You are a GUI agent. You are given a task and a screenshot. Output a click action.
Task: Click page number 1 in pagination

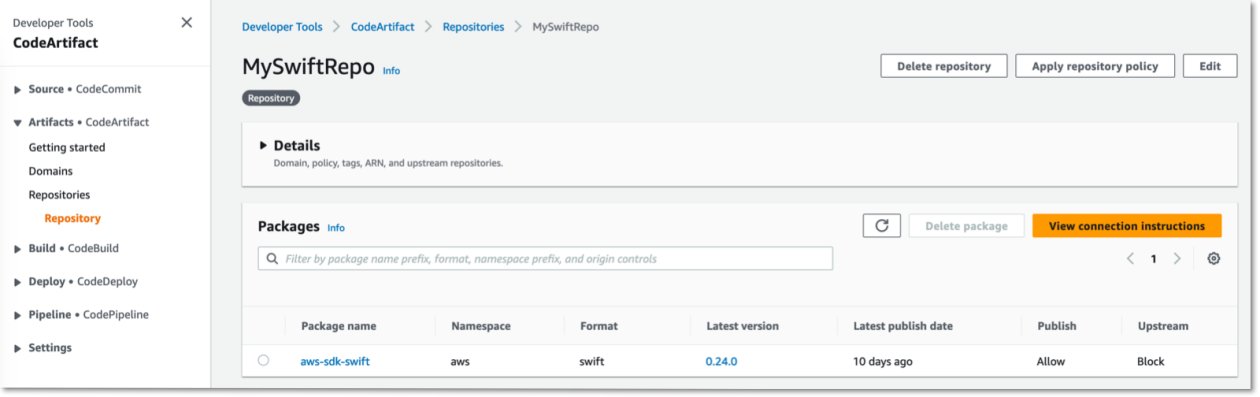[1153, 258]
